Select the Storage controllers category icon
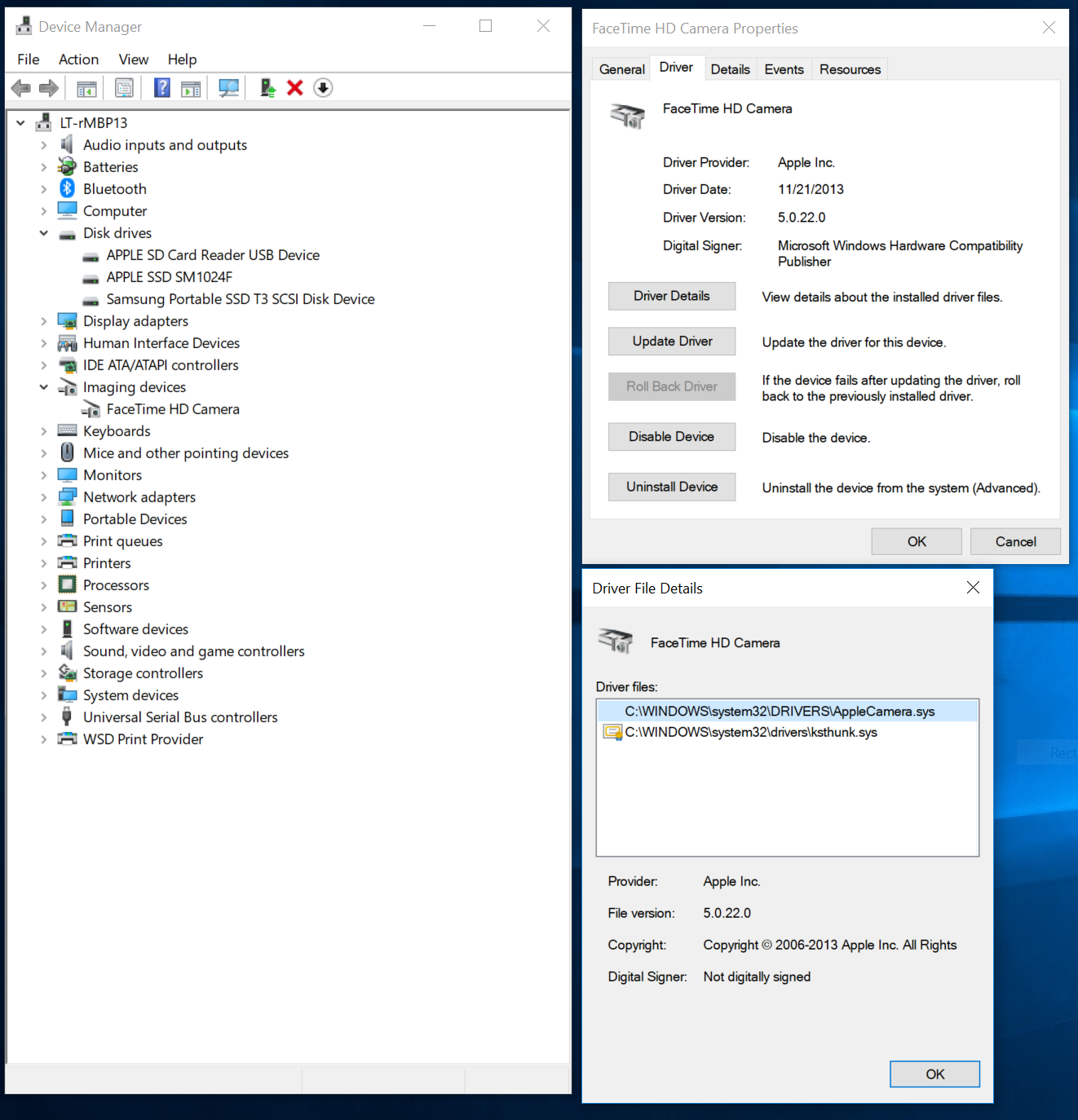Viewport: 1078px width, 1120px height. click(67, 672)
